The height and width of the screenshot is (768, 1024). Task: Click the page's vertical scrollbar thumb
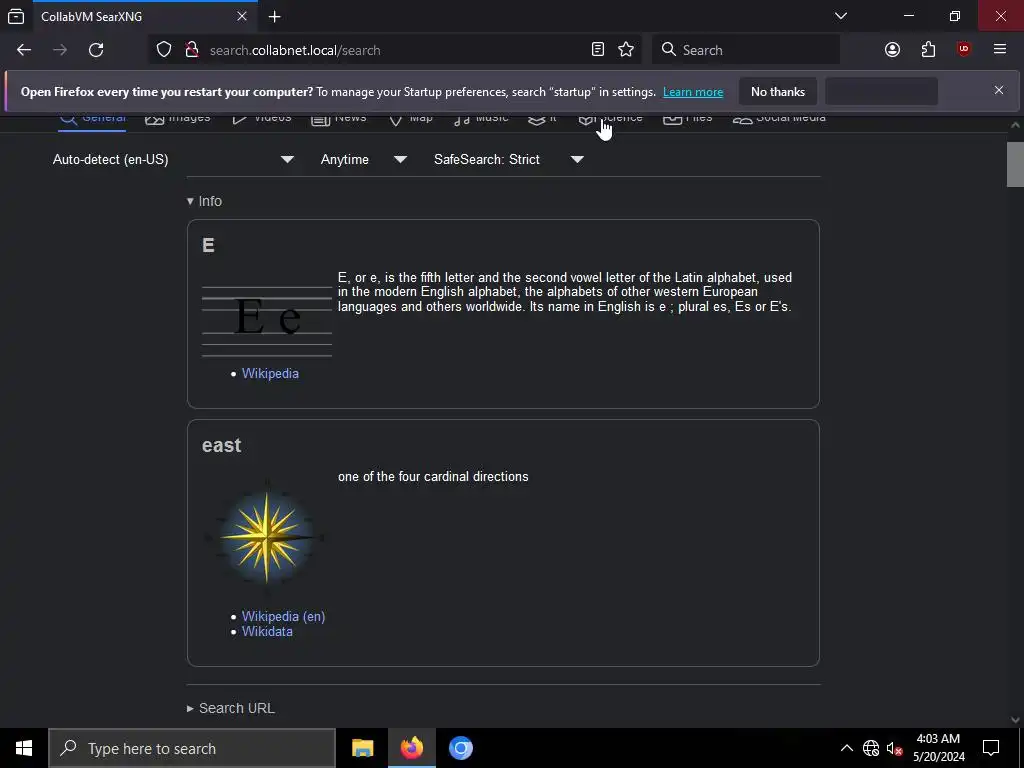pyautogui.click(x=1015, y=164)
